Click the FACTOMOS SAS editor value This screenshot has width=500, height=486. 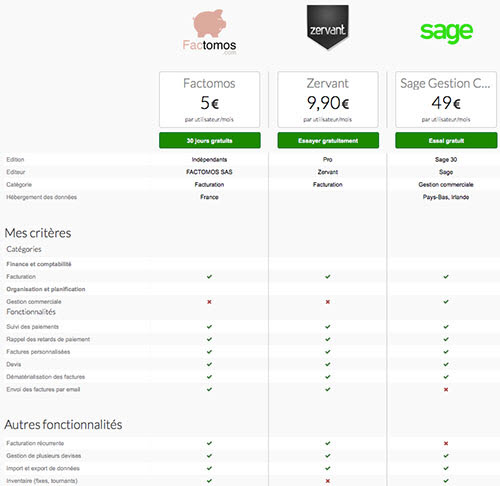209,172
